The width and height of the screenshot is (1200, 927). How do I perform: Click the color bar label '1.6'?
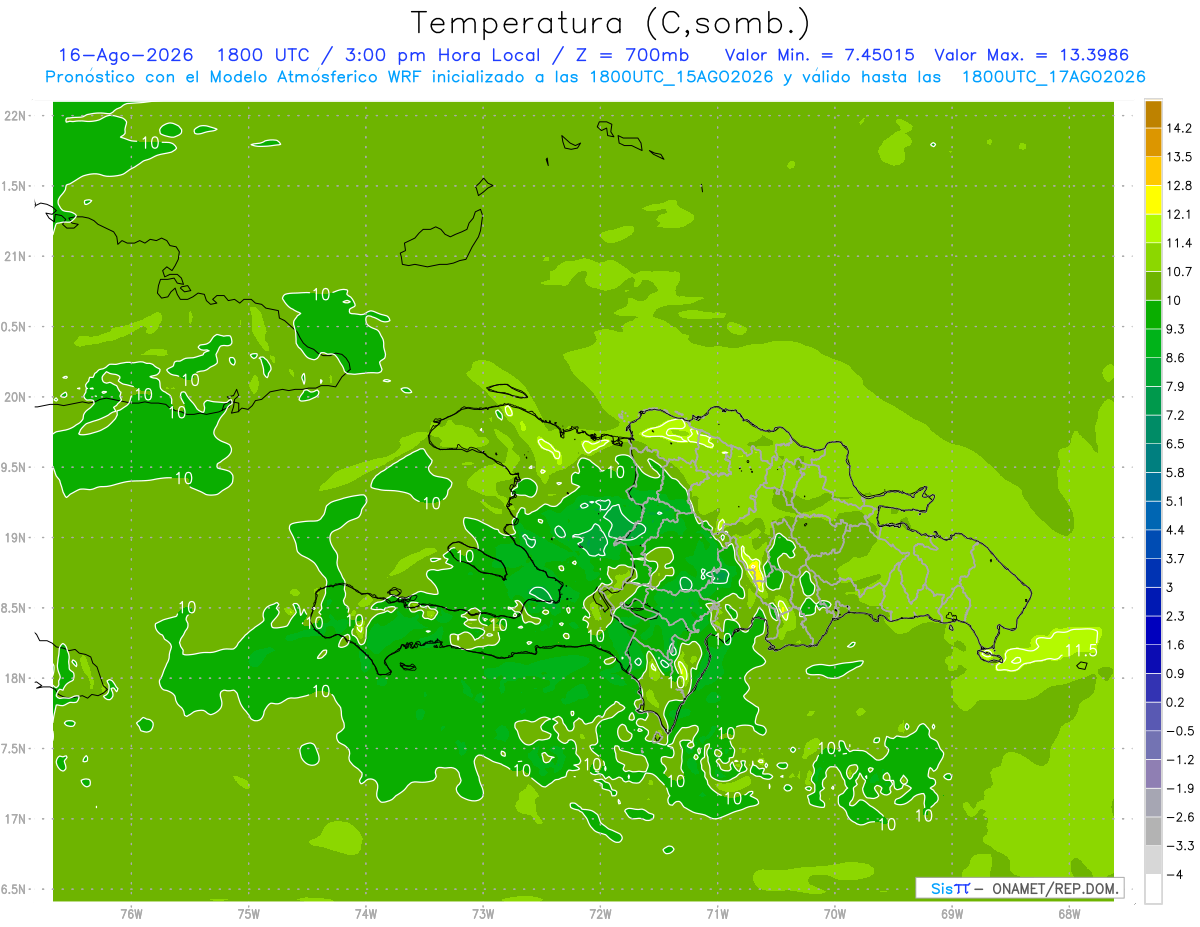tap(1176, 645)
